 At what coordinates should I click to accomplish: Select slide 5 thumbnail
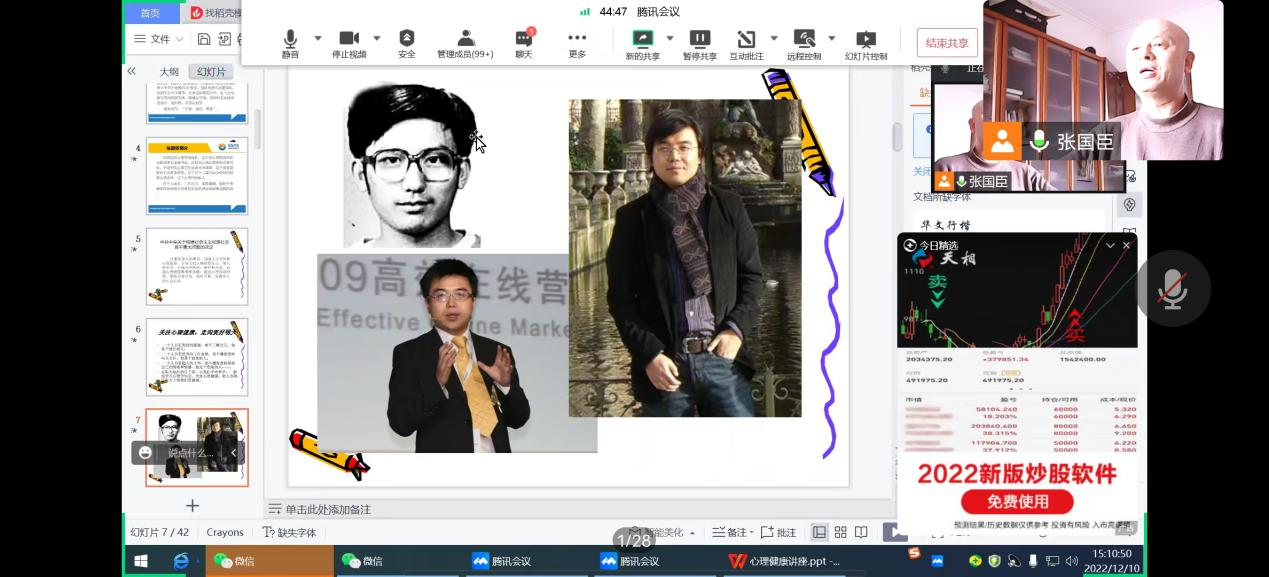(x=197, y=266)
